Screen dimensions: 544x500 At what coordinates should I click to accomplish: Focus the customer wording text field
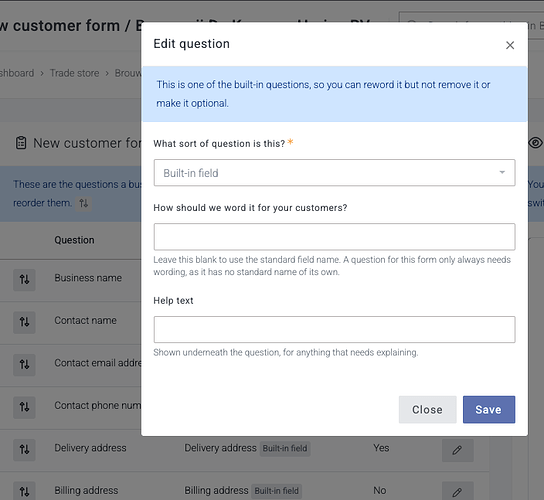pyautogui.click(x=334, y=237)
